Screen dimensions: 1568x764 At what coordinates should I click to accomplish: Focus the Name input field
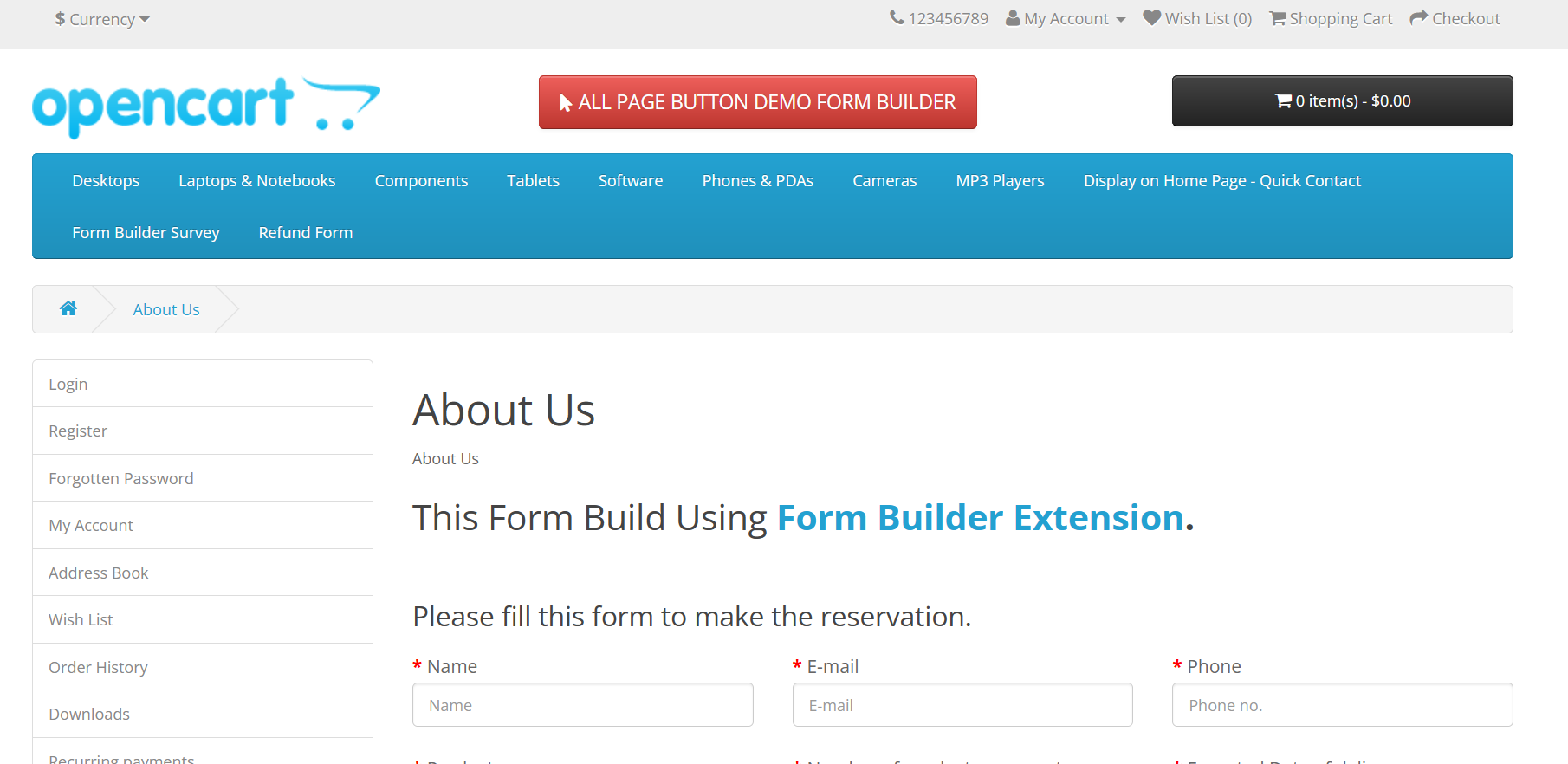tap(582, 705)
